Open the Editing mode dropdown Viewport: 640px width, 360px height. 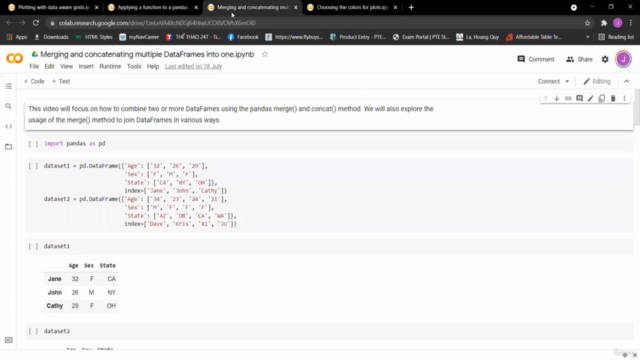click(597, 81)
